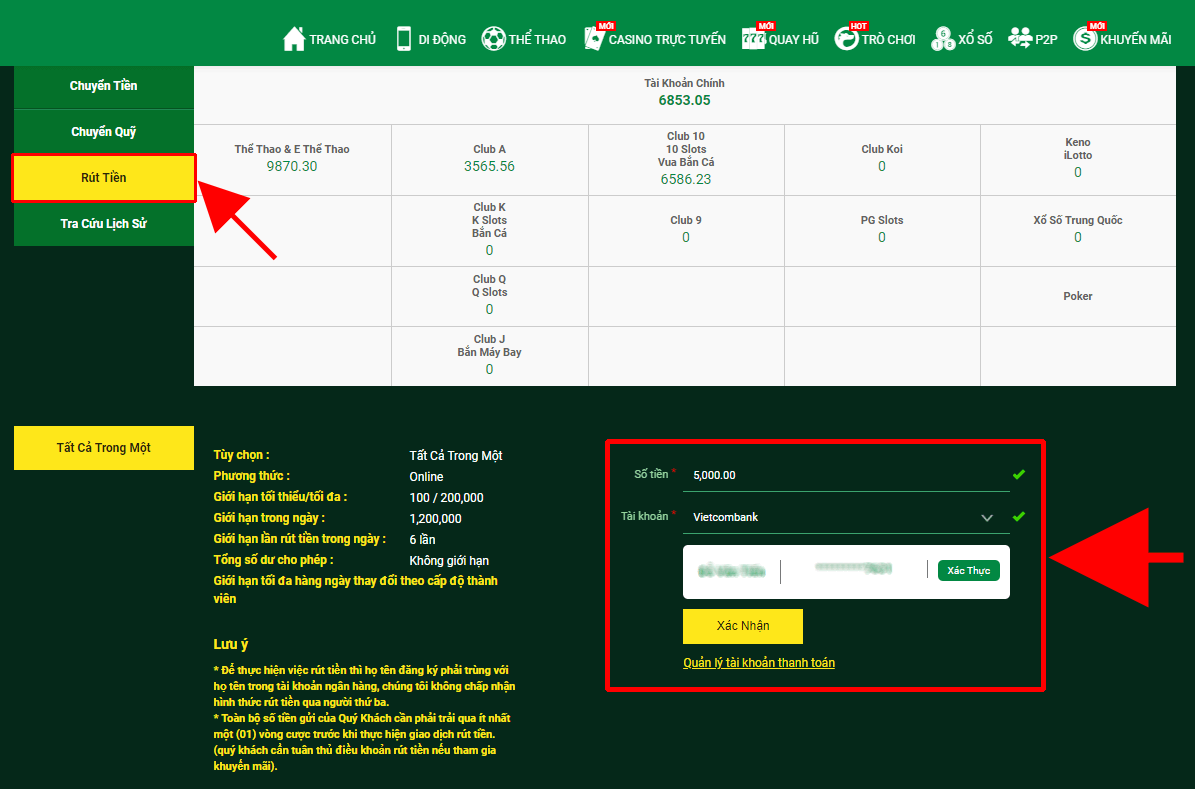This screenshot has width=1195, height=789.
Task: Select the Trò Chơi game icon
Action: point(847,39)
